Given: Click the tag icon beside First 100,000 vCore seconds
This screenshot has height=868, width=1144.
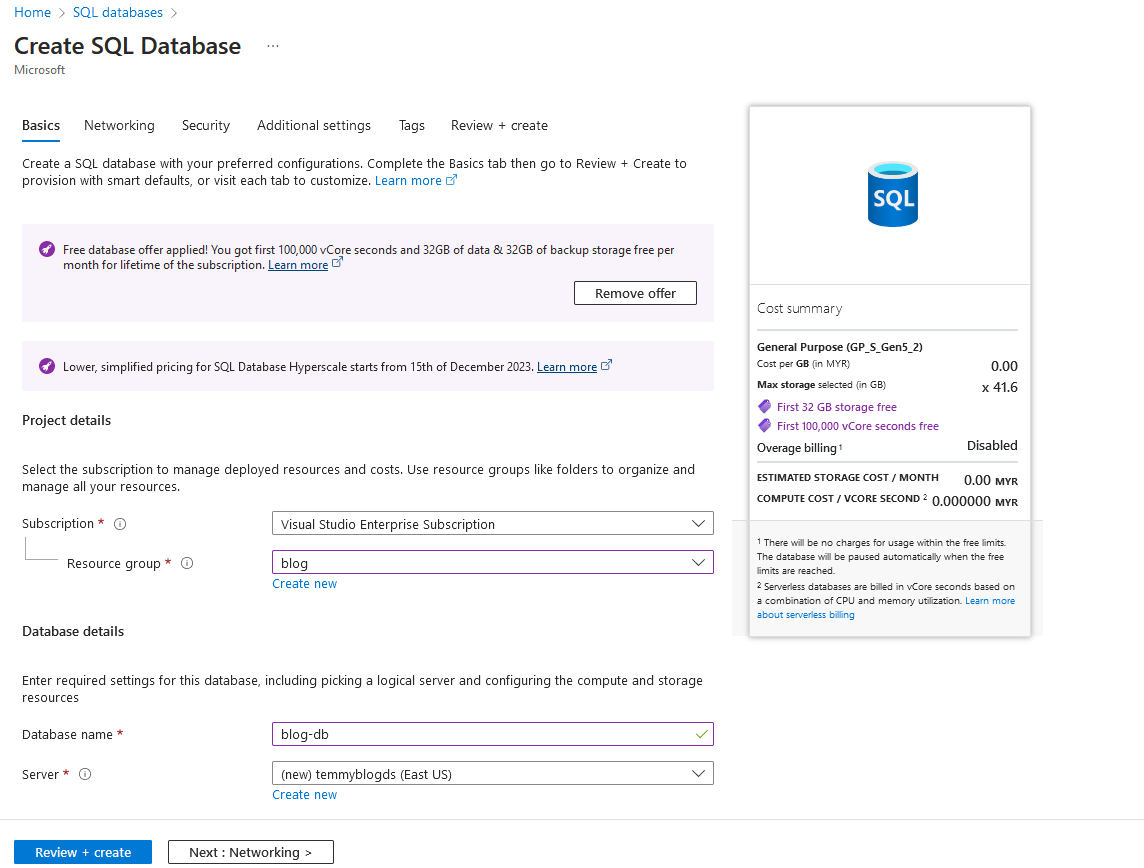Looking at the screenshot, I should [x=765, y=425].
